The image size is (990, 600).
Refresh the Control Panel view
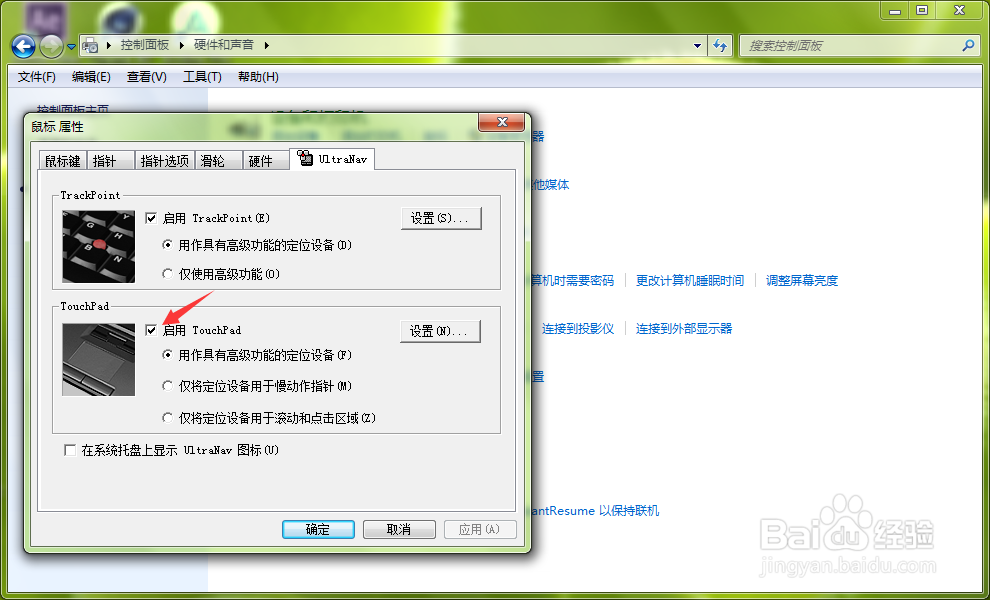[x=720, y=45]
